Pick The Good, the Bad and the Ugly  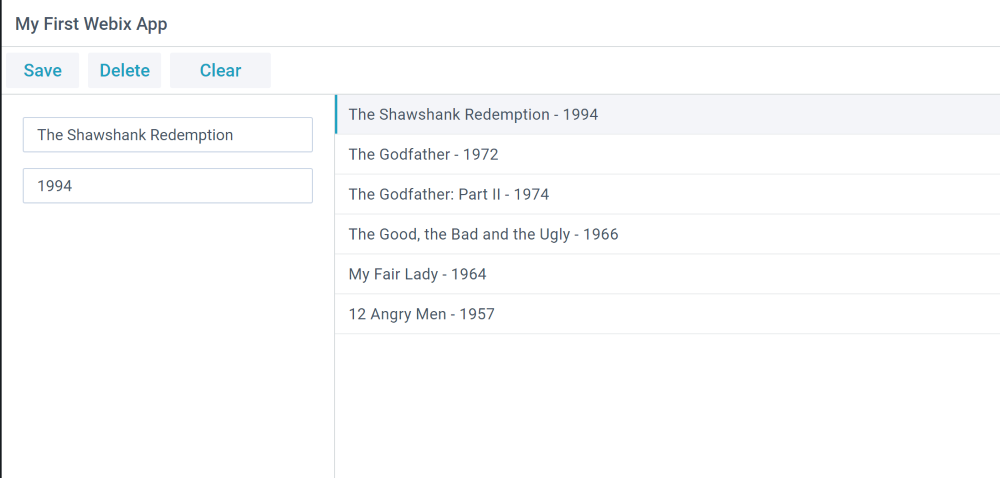(483, 234)
